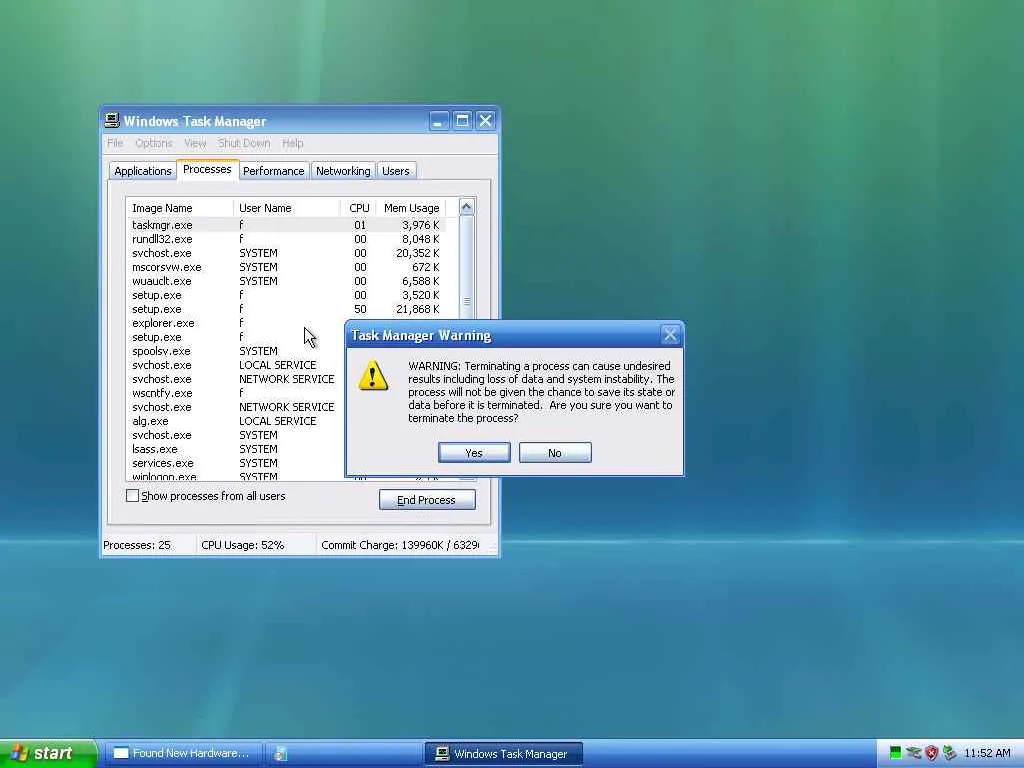This screenshot has width=1024, height=768.
Task: Open the Options menu
Action: tap(154, 143)
